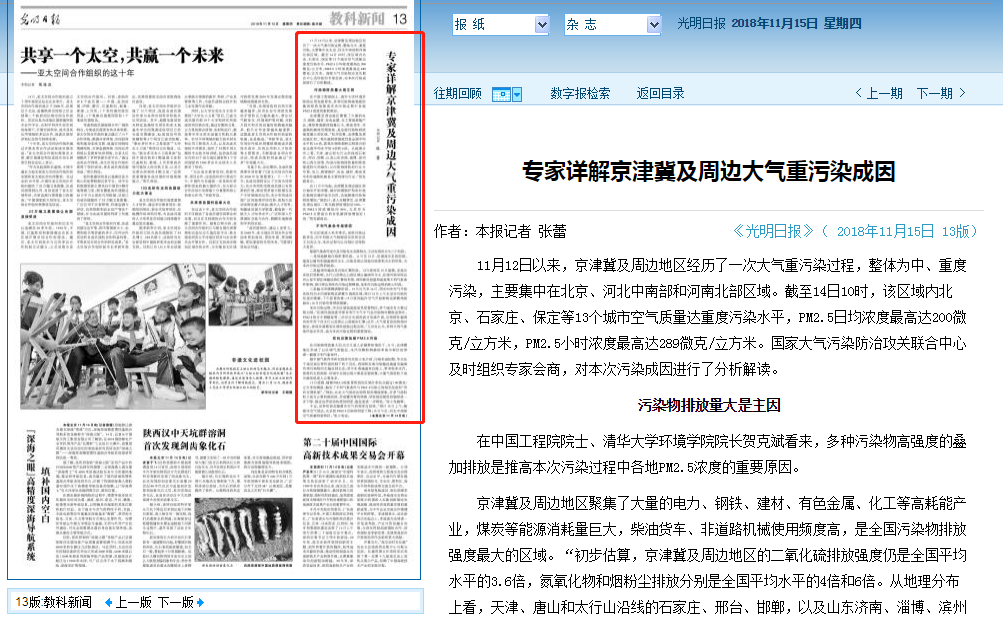1003x623 pixels.
Task: Open the 《光明日报》 source link
Action: (773, 231)
